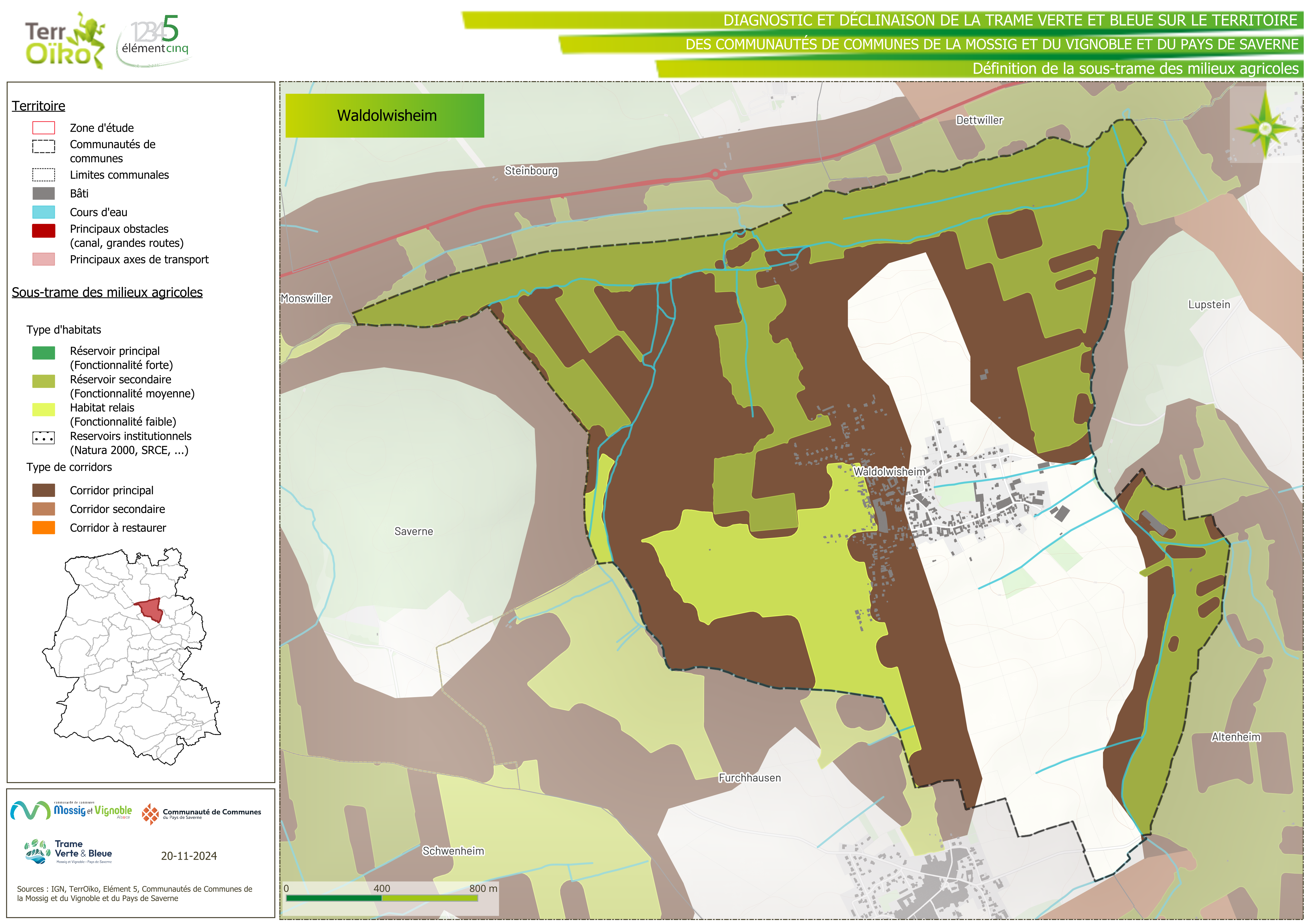Click the Trame Verte & Bleue logo
This screenshot has width=1307, height=924.
tap(68, 852)
